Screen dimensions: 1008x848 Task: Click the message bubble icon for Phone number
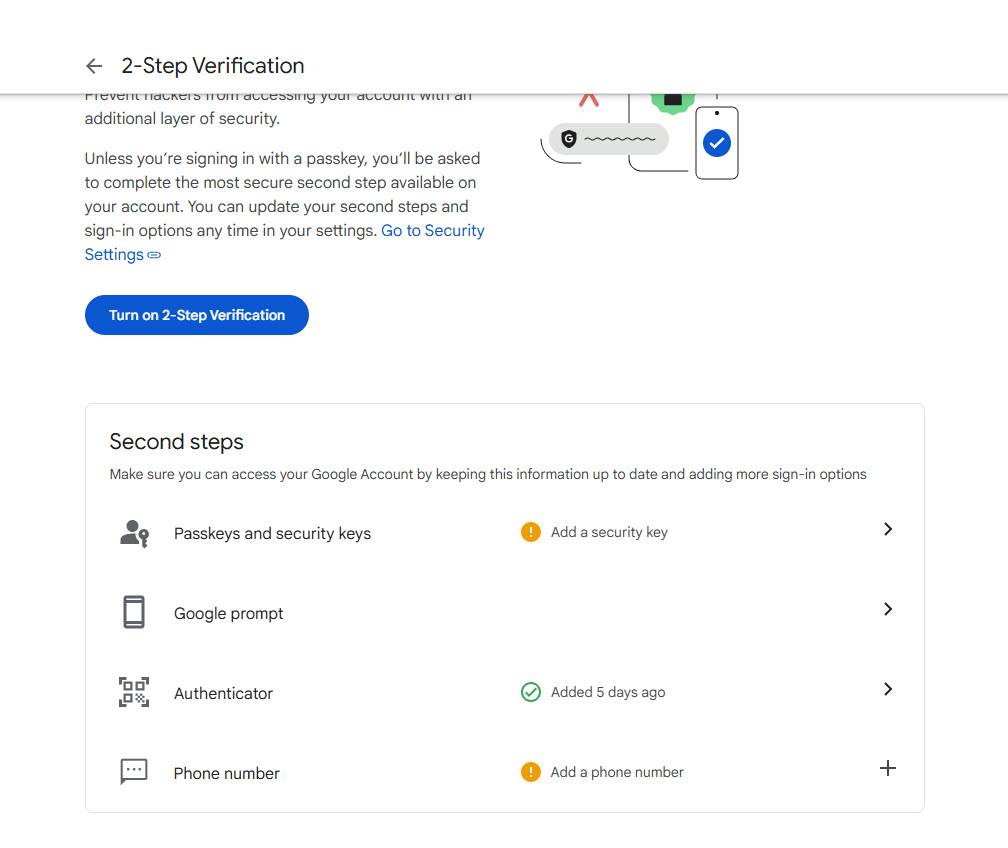coord(134,771)
